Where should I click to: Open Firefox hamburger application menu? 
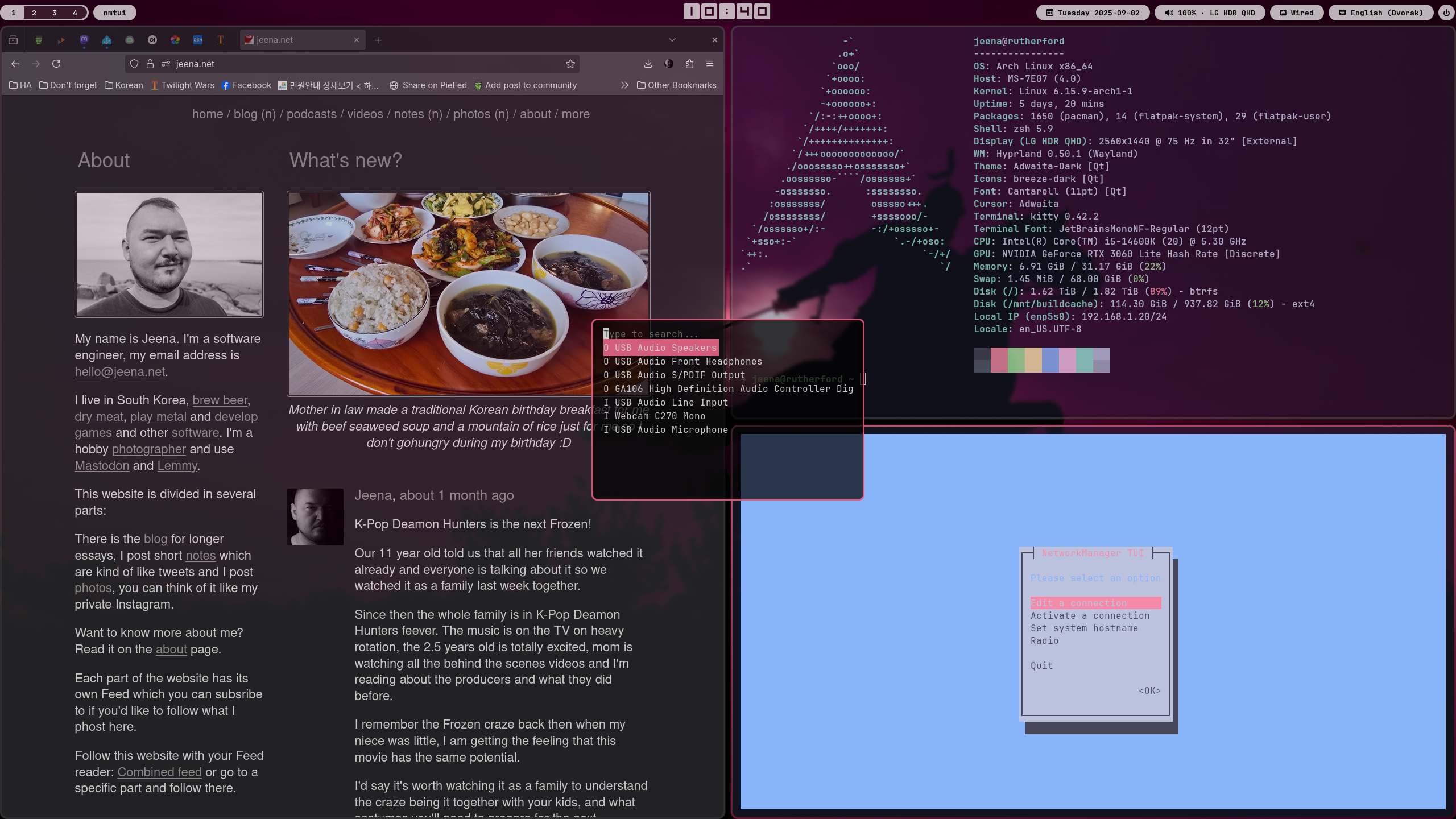(710, 64)
